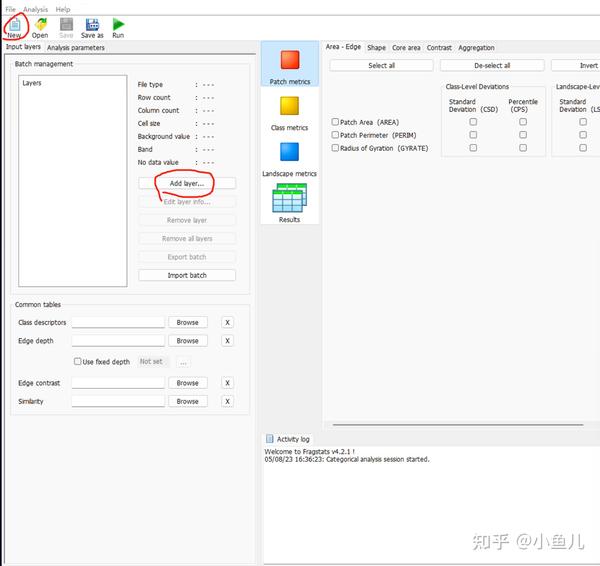Click the 'Welcome to Fragstats v4.2.1' log line
Image resolution: width=600 pixels, height=566 pixels.
click(310, 452)
